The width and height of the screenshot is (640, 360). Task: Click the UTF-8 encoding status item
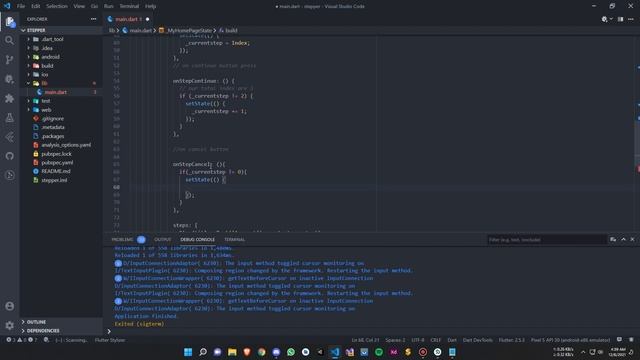pos(418,340)
